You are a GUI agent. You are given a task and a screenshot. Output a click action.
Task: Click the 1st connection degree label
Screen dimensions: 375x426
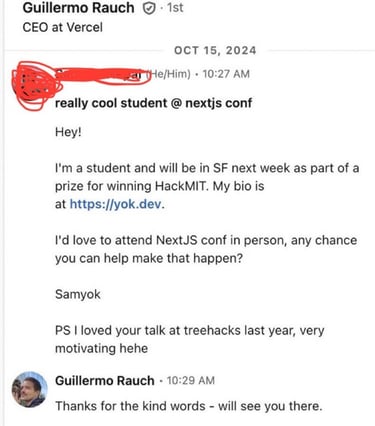click(x=175, y=7)
